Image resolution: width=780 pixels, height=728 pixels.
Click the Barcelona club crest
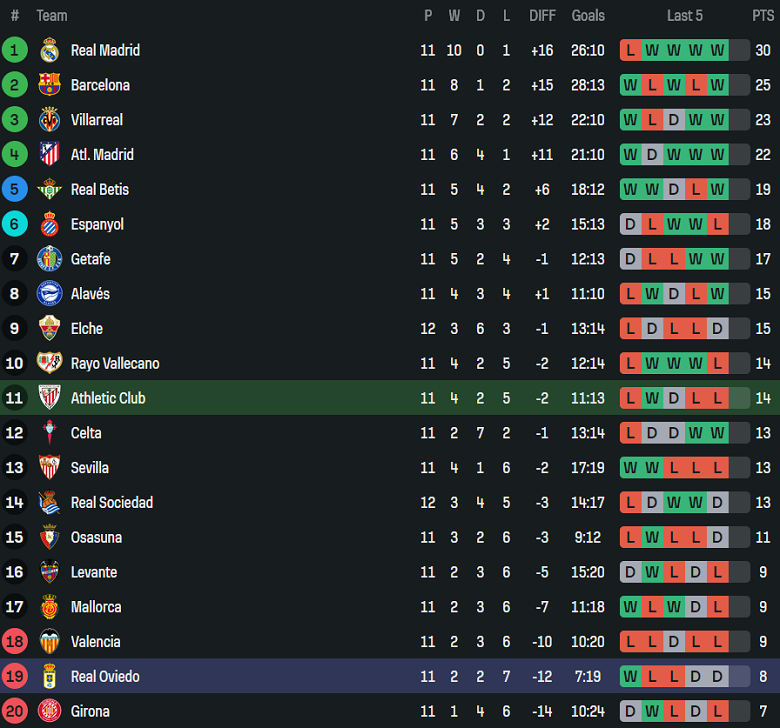click(x=49, y=85)
